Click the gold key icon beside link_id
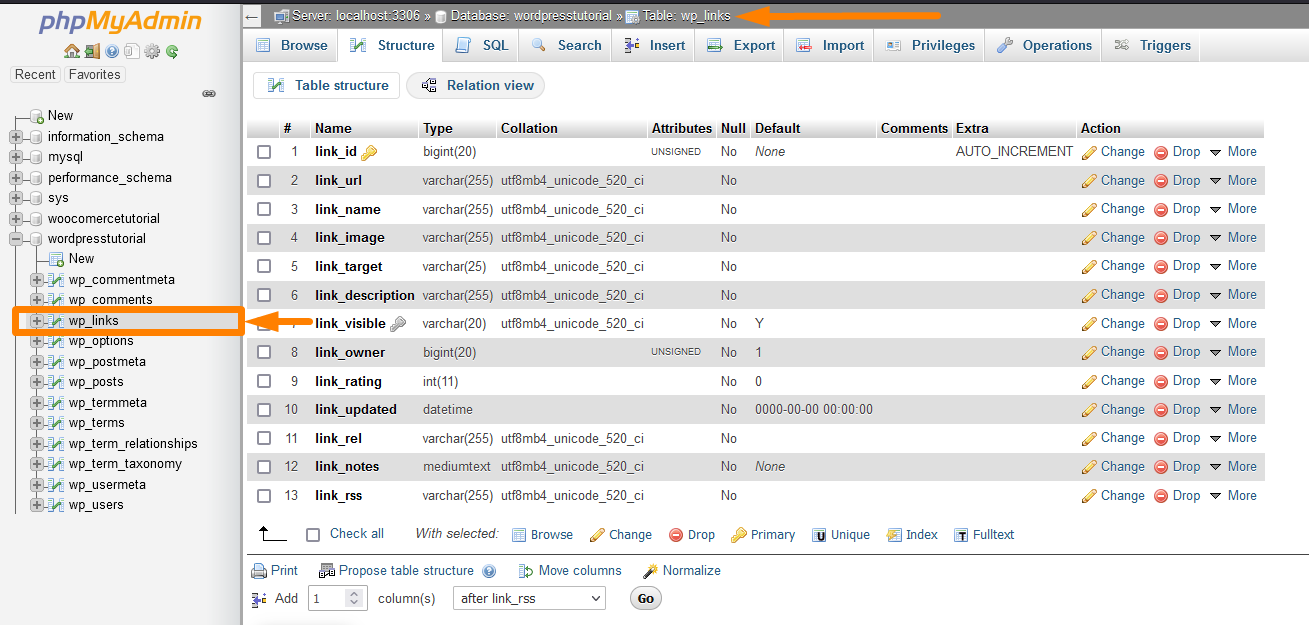This screenshot has height=625, width=1309. 369,152
